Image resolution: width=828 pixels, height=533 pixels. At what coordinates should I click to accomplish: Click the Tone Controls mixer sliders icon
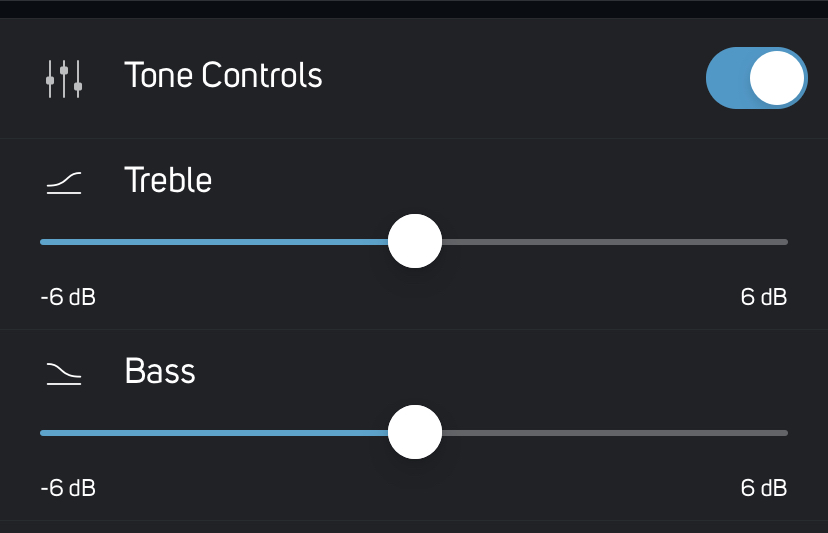64,79
